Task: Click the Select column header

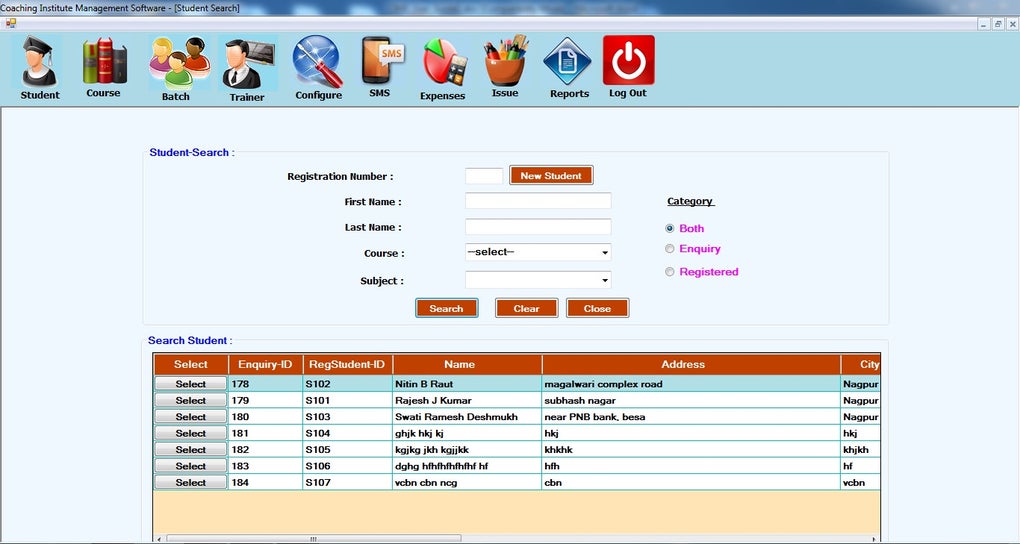Action: coord(191,364)
